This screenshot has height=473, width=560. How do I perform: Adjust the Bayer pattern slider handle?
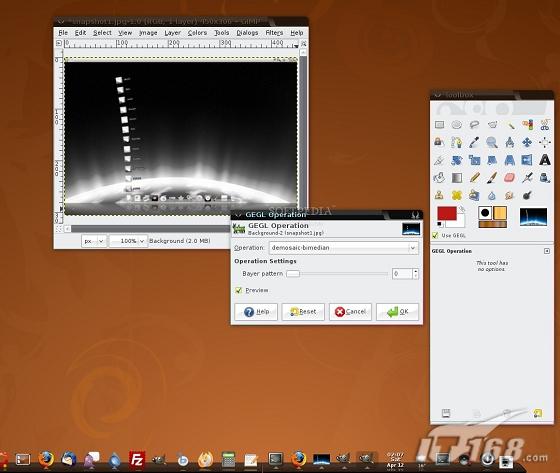coord(293,274)
